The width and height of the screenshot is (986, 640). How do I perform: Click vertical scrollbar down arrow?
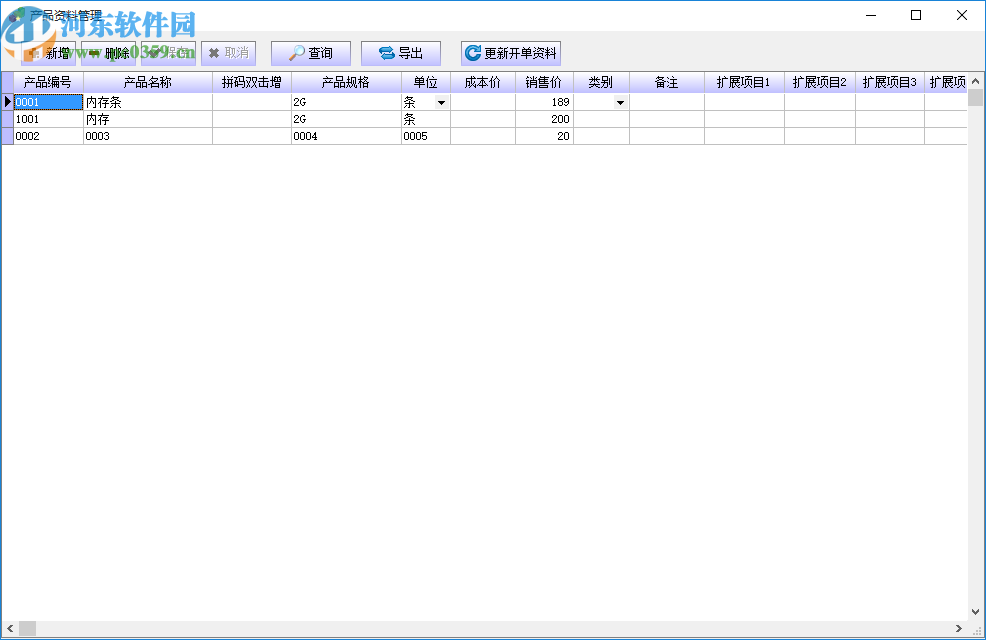(975, 612)
